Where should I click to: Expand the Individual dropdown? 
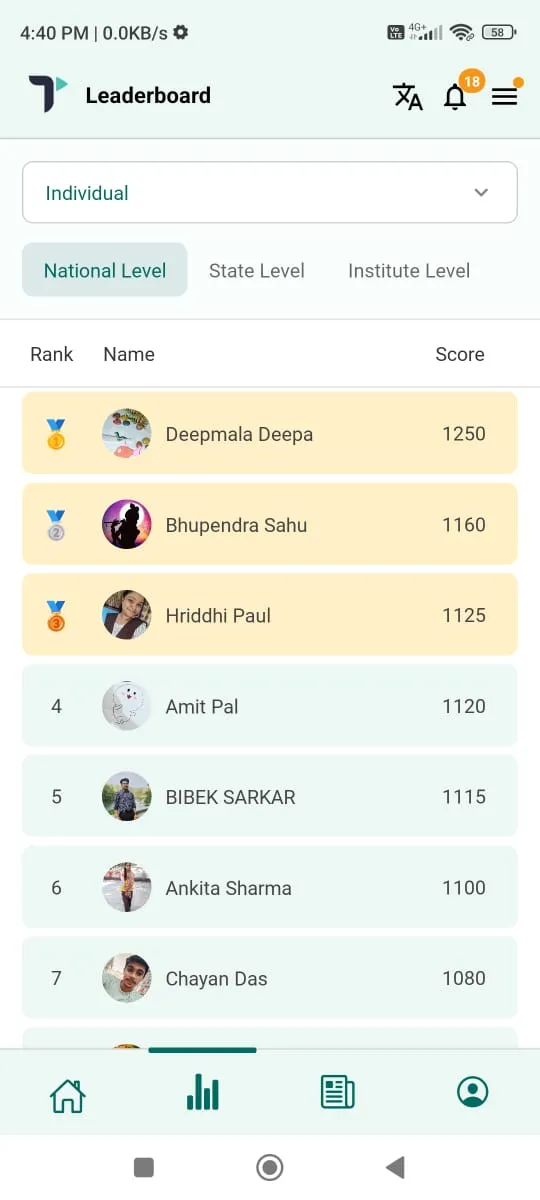point(270,192)
